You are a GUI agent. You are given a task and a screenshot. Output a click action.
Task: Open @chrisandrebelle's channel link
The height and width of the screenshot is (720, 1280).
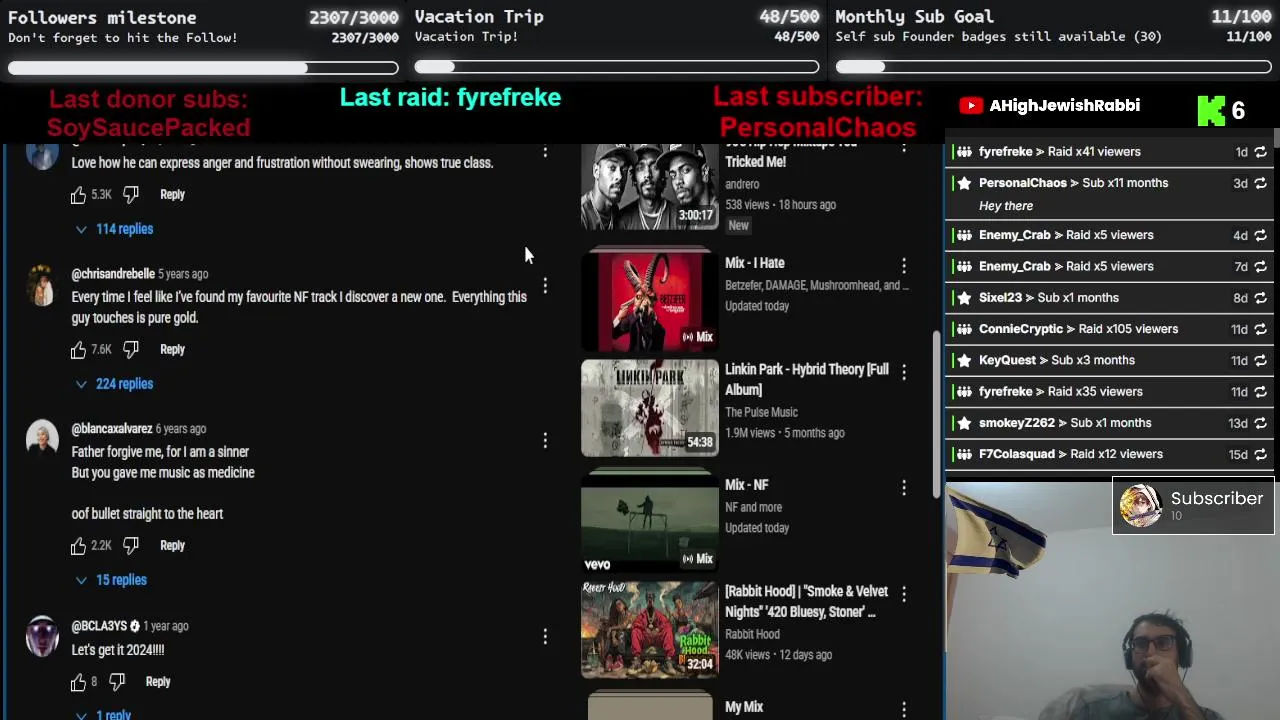113,274
